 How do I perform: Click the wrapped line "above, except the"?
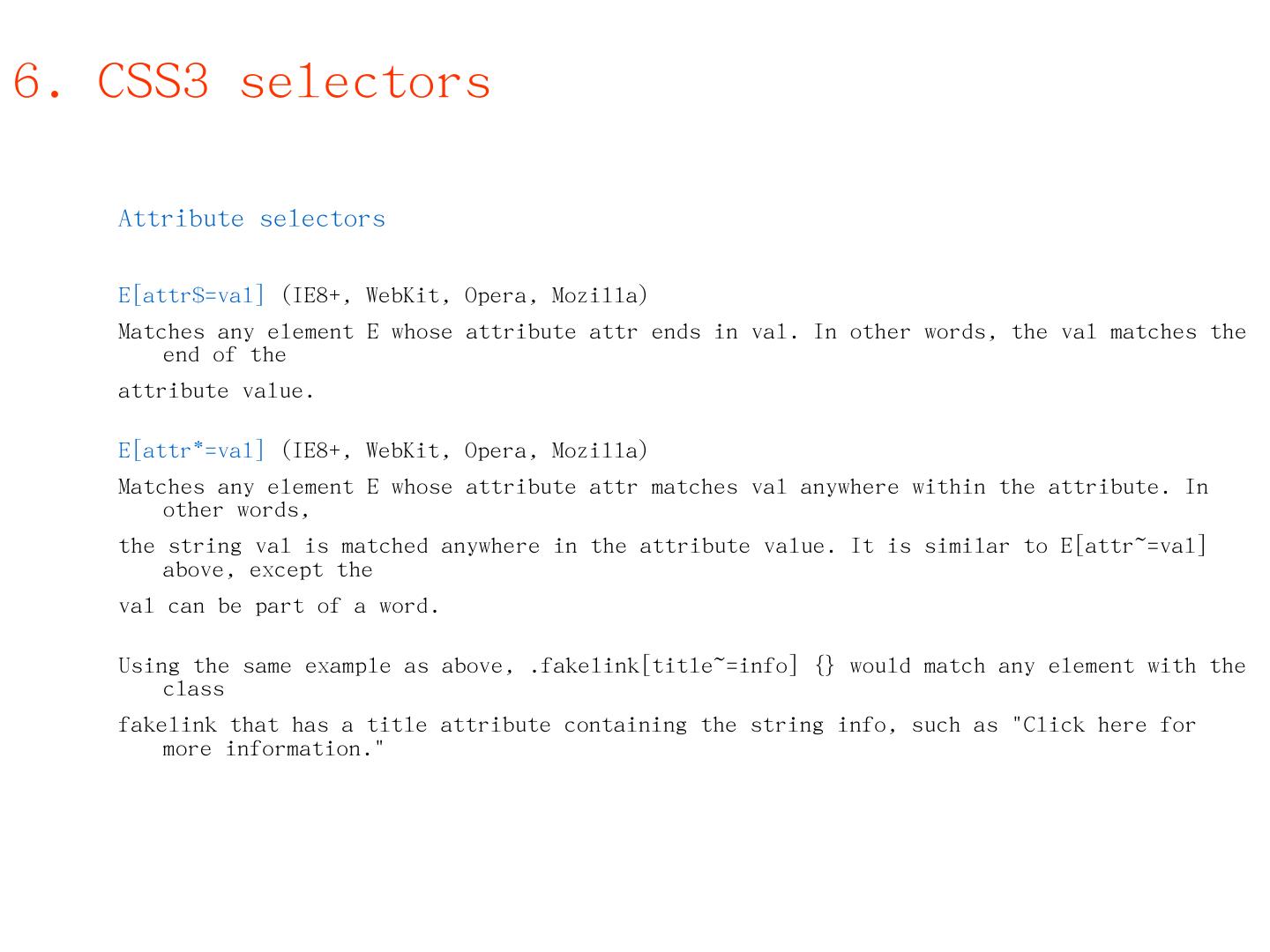coord(267,570)
